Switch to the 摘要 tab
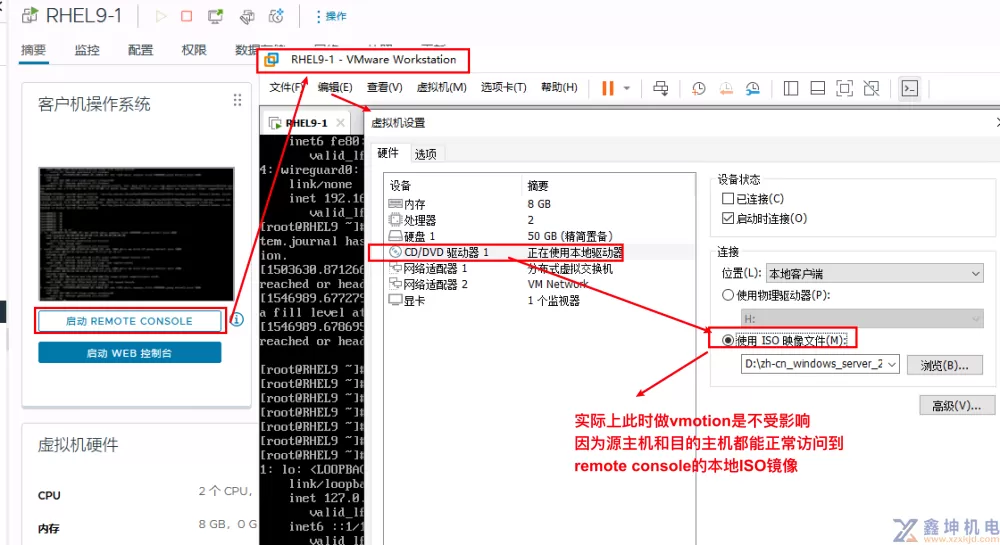Image resolution: width=1000 pixels, height=545 pixels. coord(33,50)
